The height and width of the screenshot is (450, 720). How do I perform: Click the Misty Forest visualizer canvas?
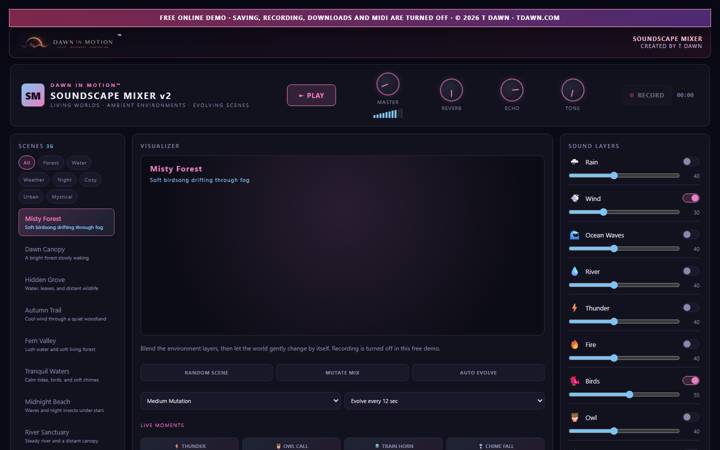[343, 245]
